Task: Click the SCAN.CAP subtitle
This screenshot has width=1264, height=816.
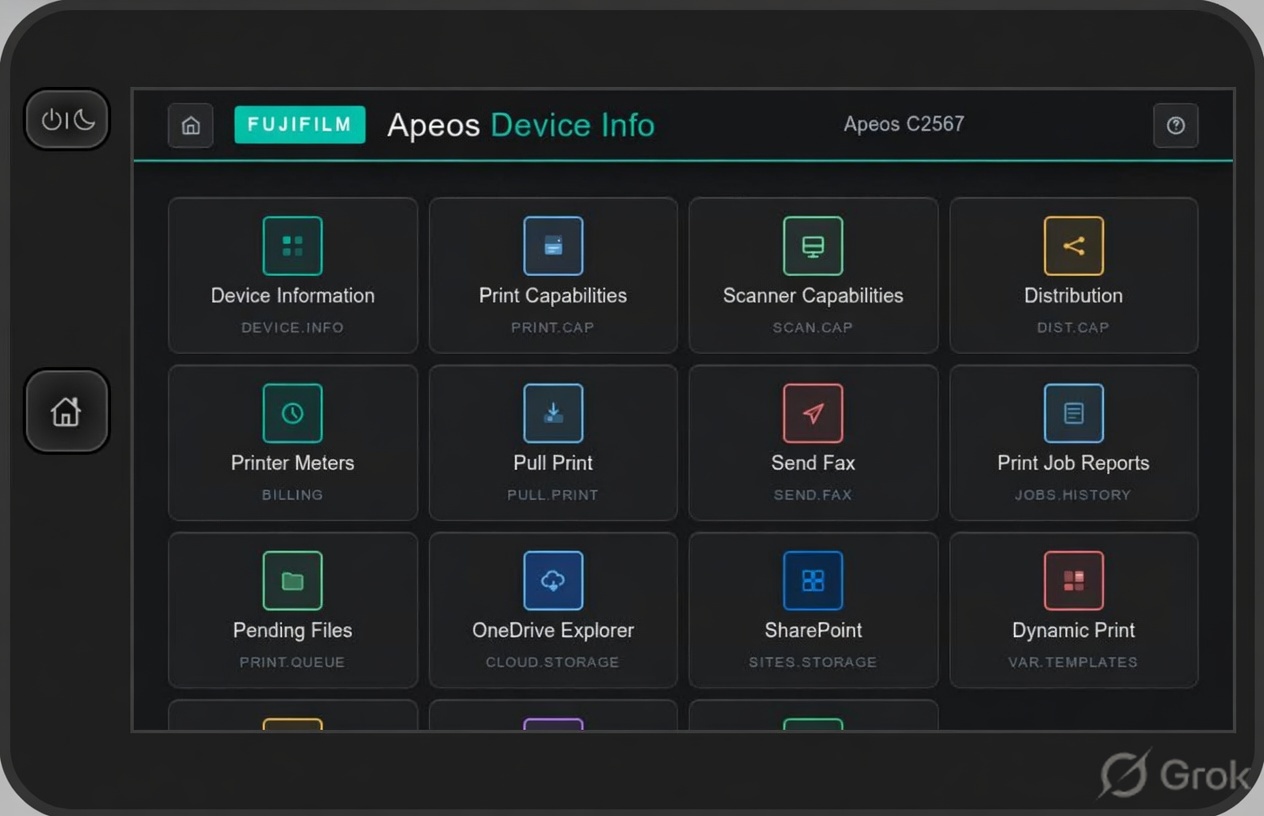Action: pos(813,327)
